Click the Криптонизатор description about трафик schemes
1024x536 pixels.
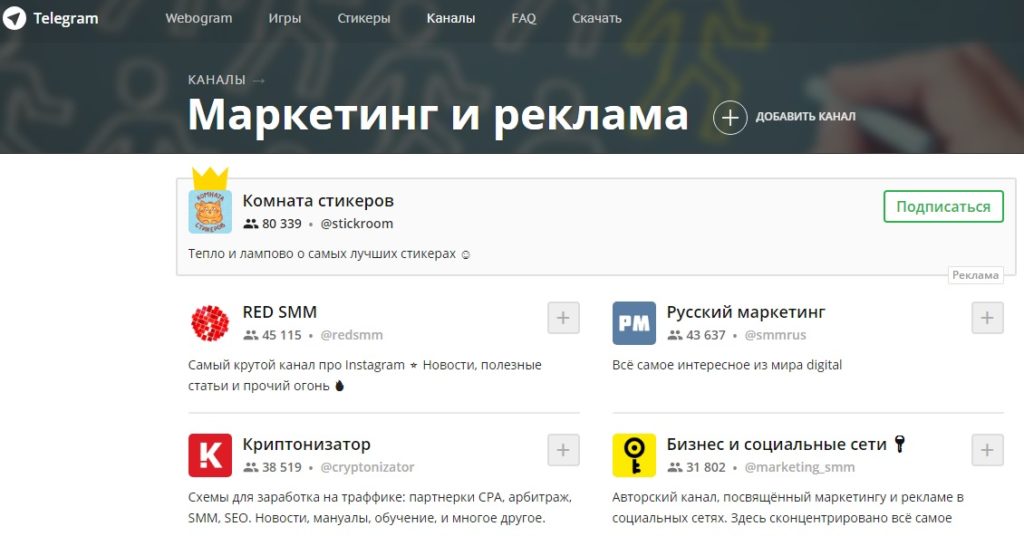[380, 507]
